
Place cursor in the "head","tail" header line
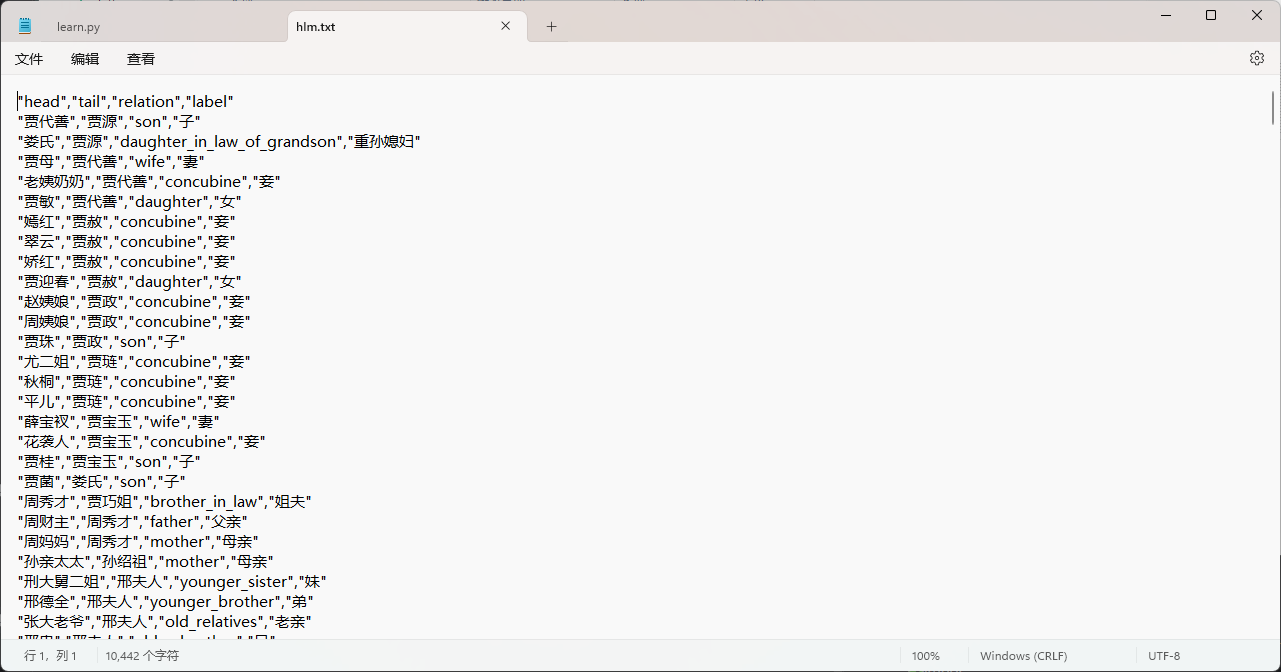click(126, 102)
